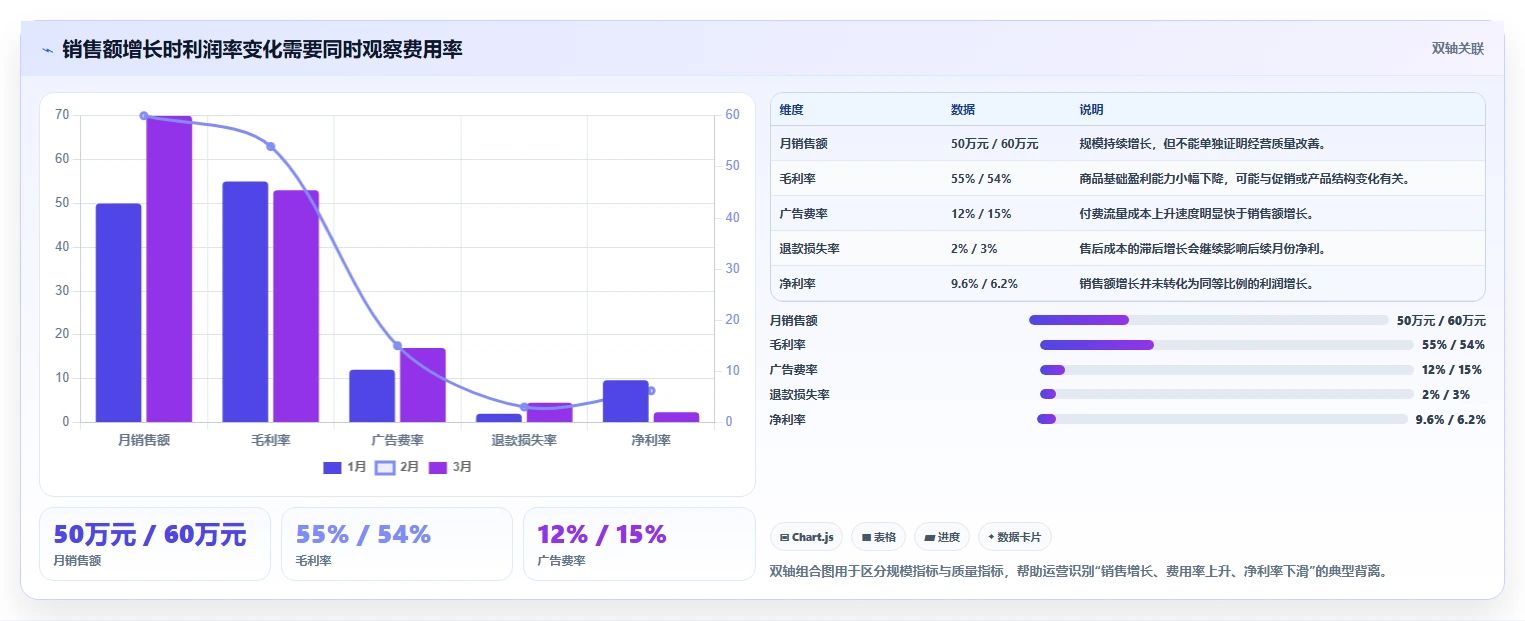This screenshot has height=621, width=1525.
Task: Click the 1月 bar for 净利率
Action: pos(626,401)
